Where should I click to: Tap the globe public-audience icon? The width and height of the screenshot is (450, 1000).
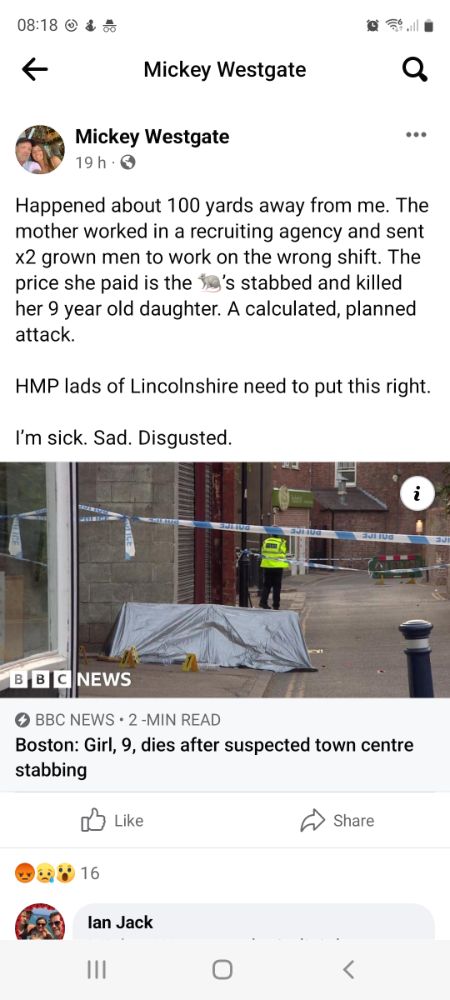tap(127, 163)
